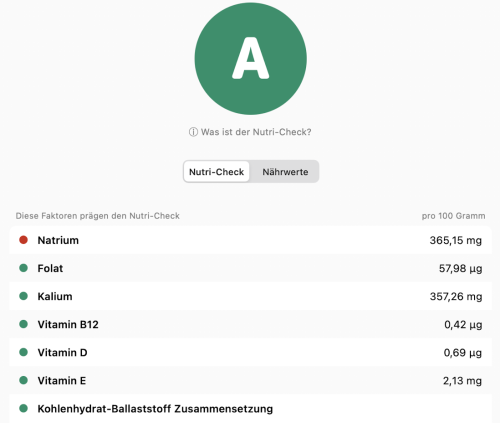500x423 pixels.
Task: Click the green dot beside Vitamin E
Action: (x=23, y=380)
